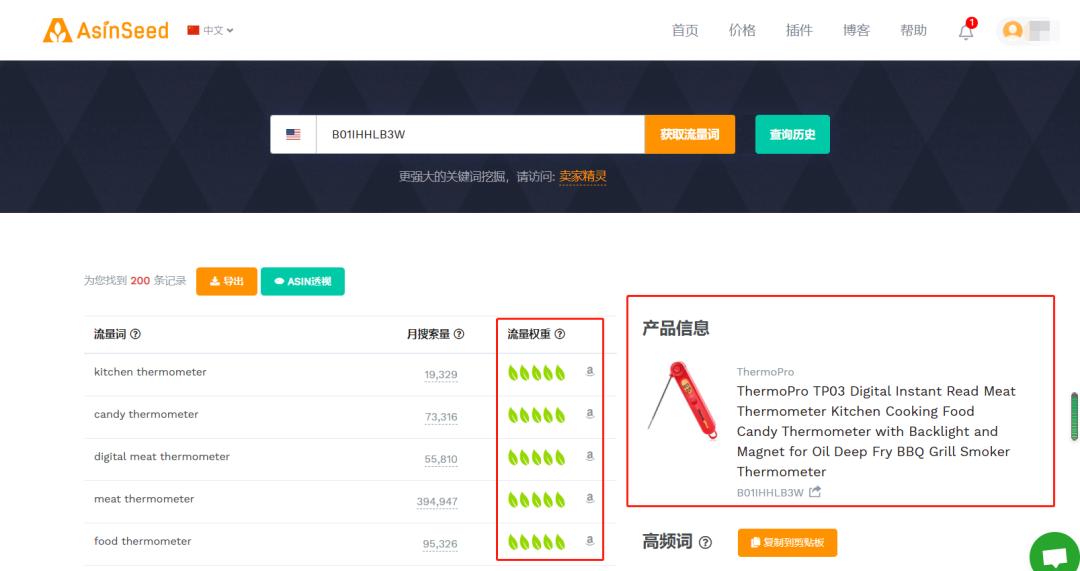Click search volume 55,810
The image size is (1080, 571).
point(441,459)
